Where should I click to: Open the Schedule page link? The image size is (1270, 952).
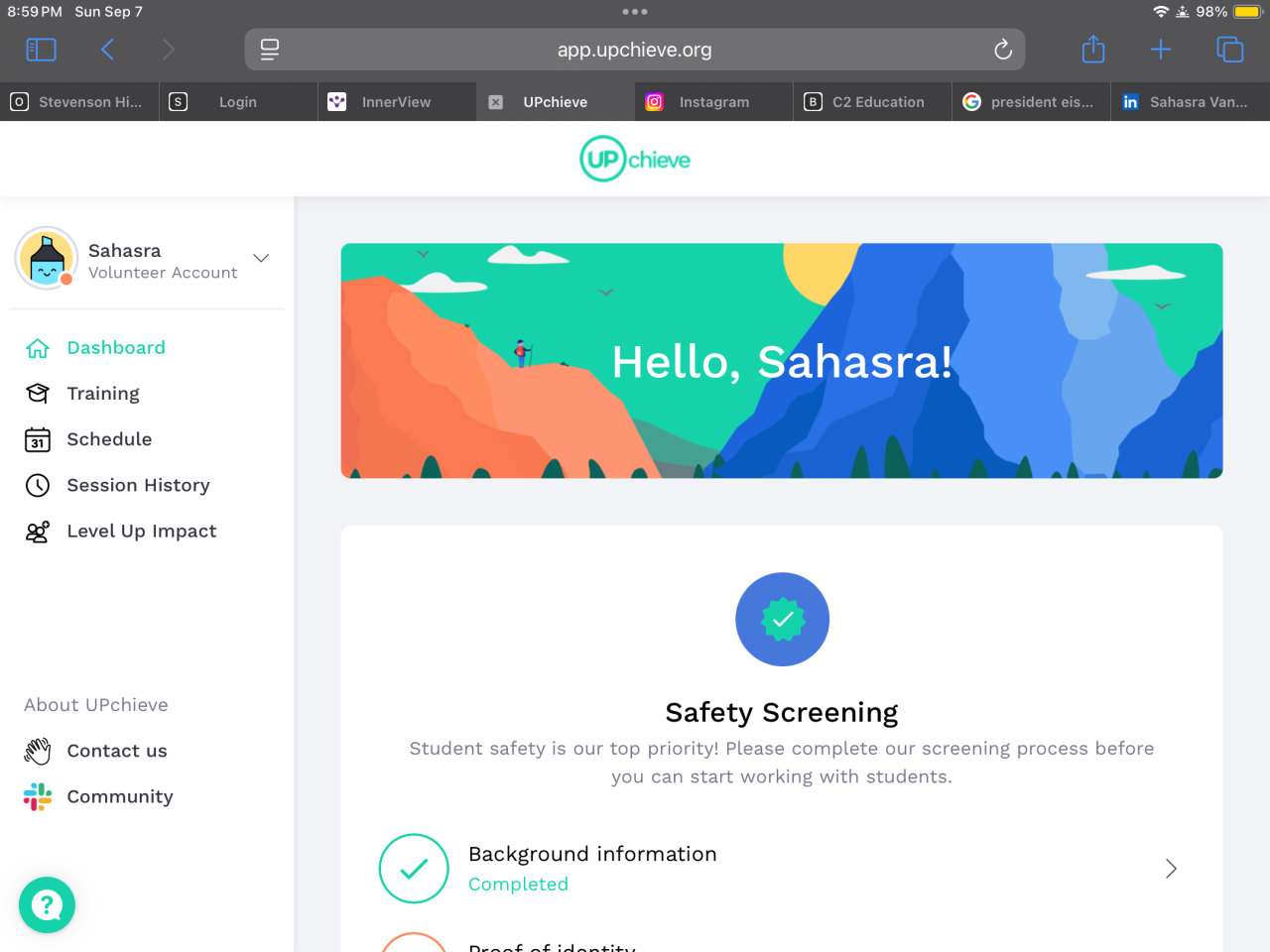(x=109, y=439)
